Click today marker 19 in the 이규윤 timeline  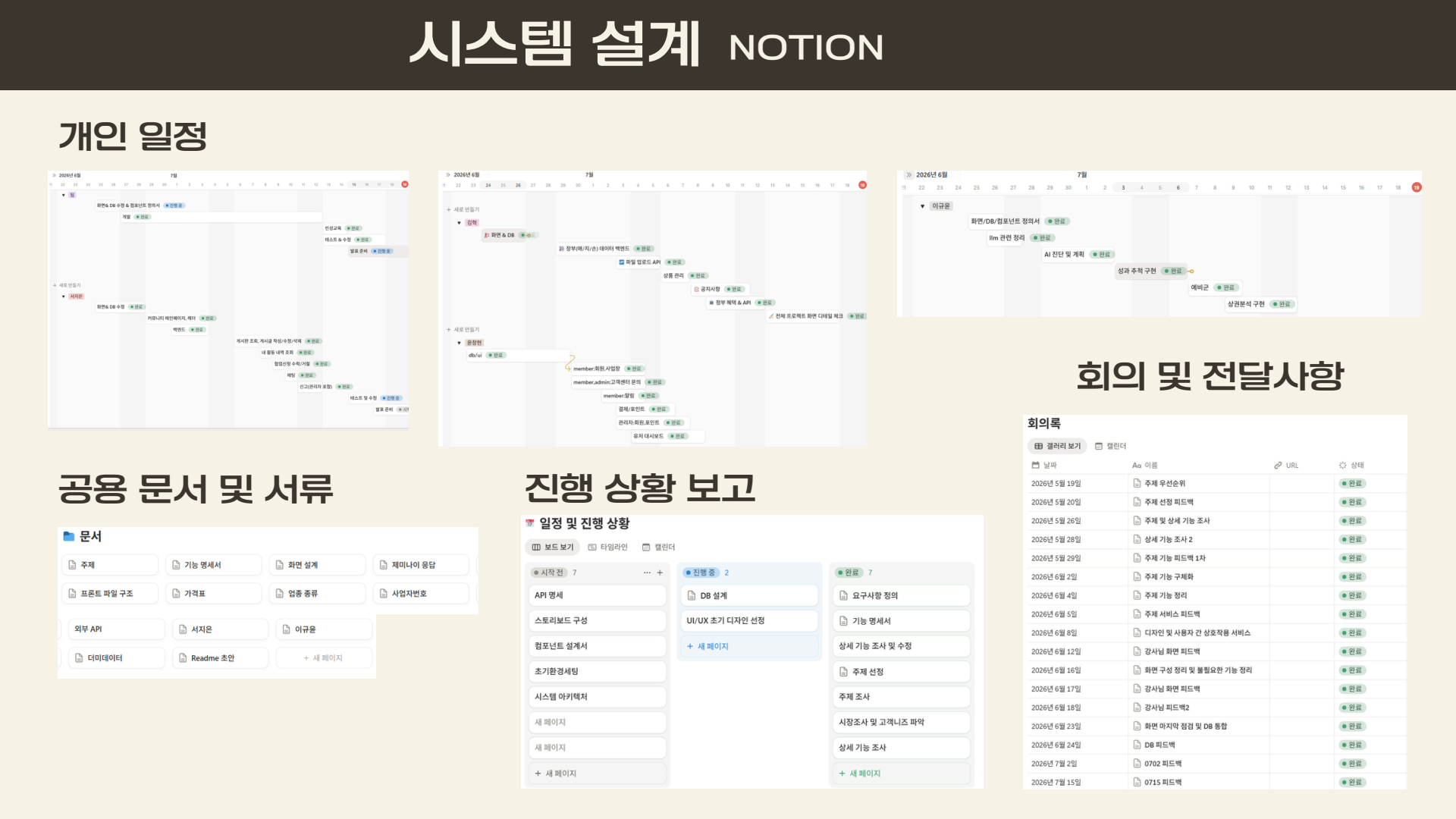click(x=1417, y=188)
